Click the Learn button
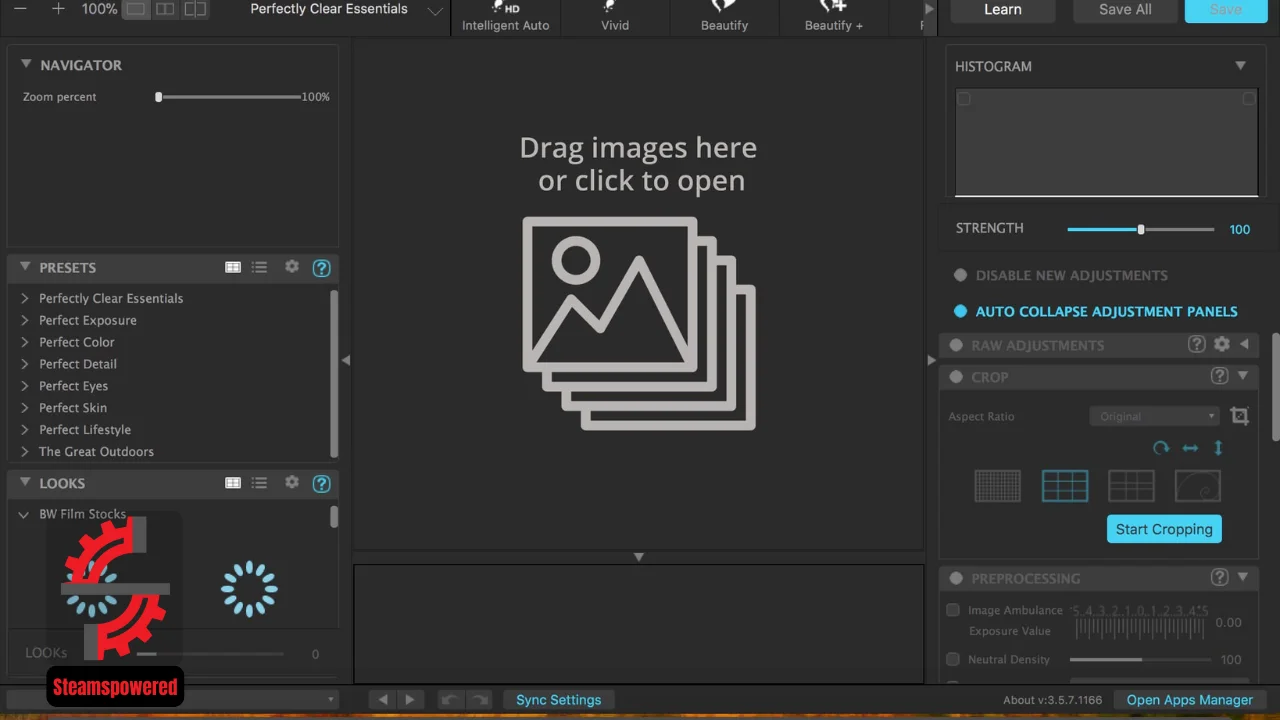 pos(1002,10)
